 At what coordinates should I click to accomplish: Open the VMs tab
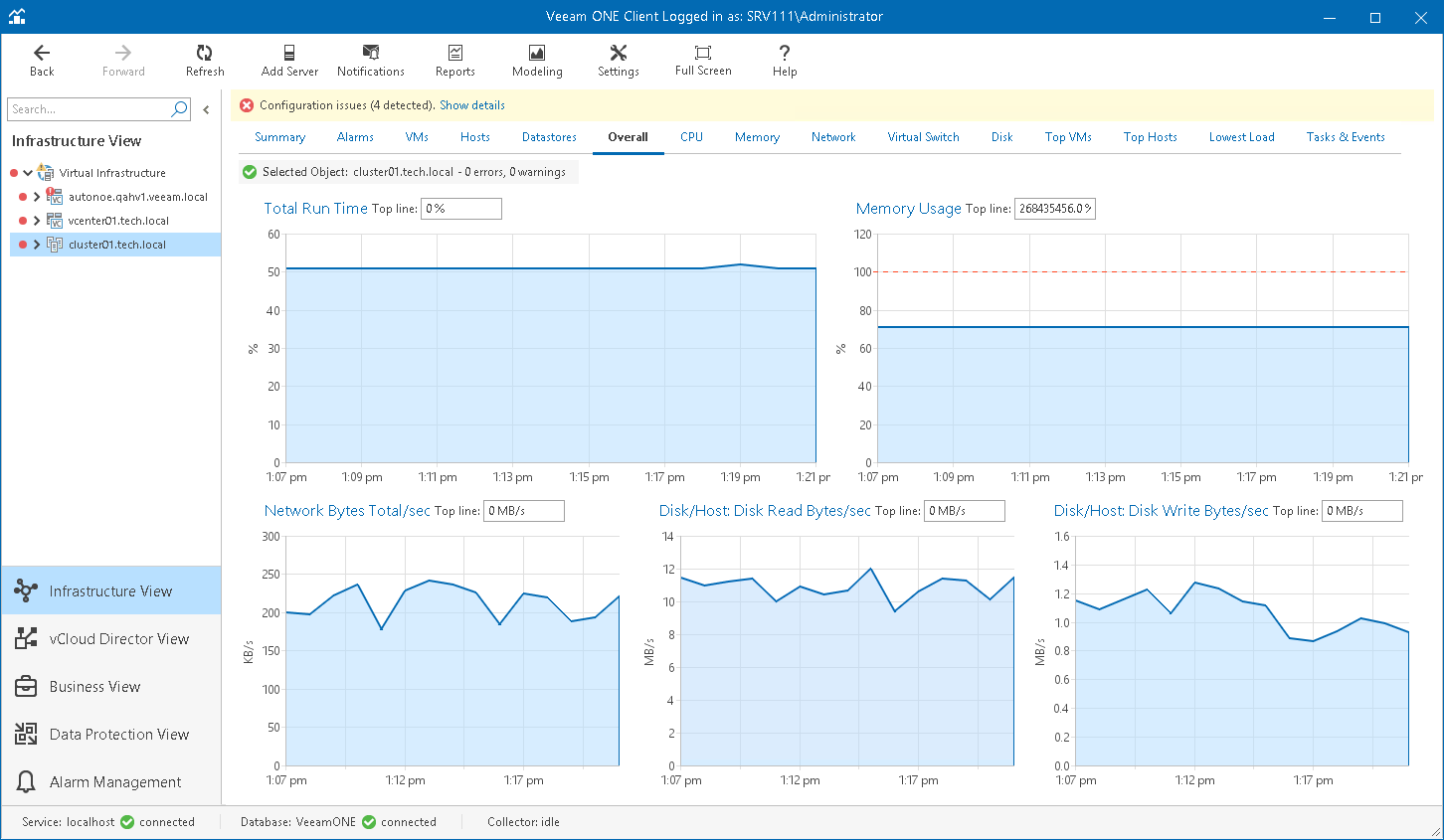point(417,137)
